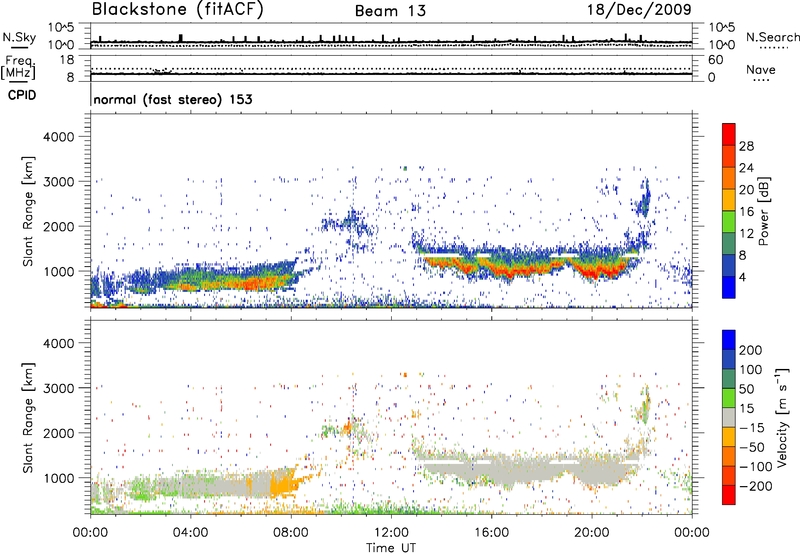The image size is (800, 554).
Task: Click the '16:00' time axis label
Action: pyautogui.click(x=491, y=533)
